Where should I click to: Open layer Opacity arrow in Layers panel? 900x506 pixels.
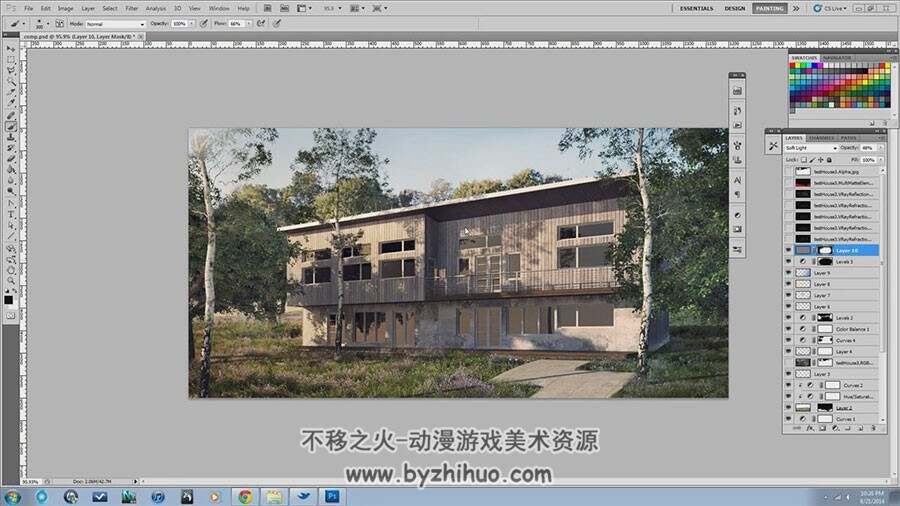click(x=881, y=148)
